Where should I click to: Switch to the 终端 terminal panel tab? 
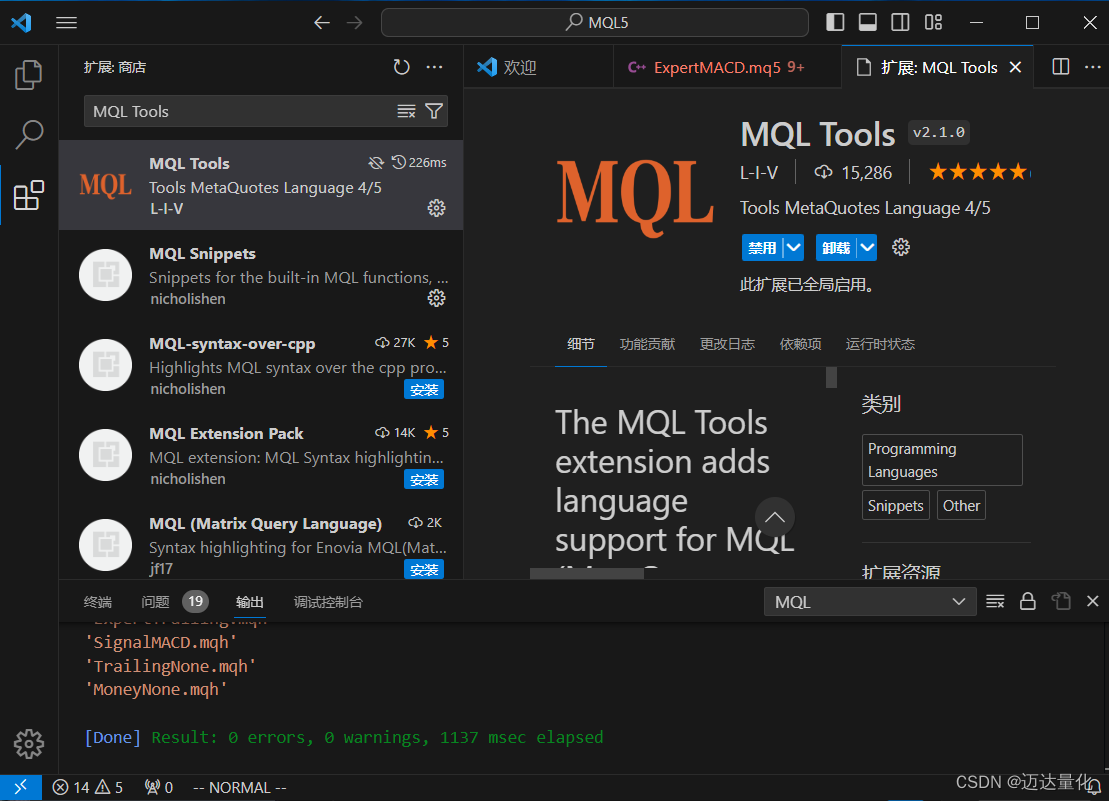(98, 602)
